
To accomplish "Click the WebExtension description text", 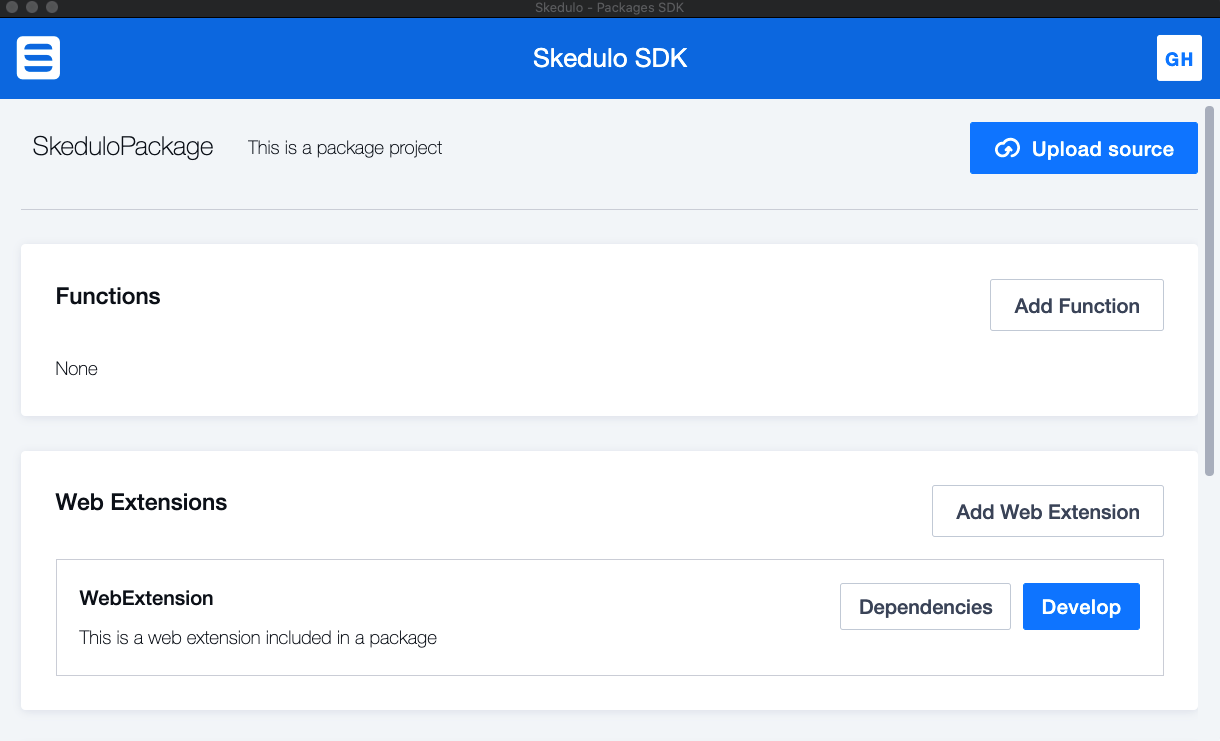I will tap(258, 638).
